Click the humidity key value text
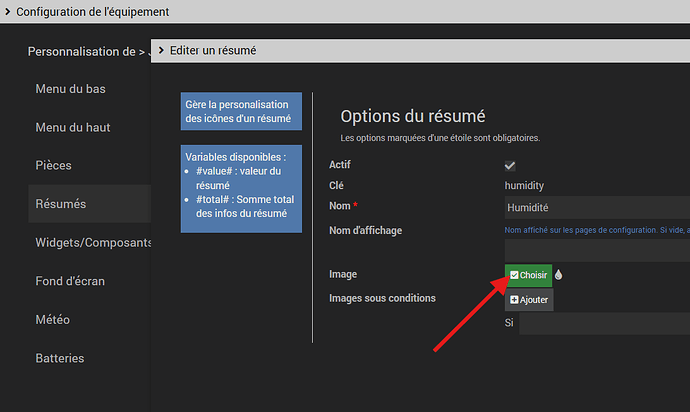The height and width of the screenshot is (412, 690). pyautogui.click(x=524, y=186)
